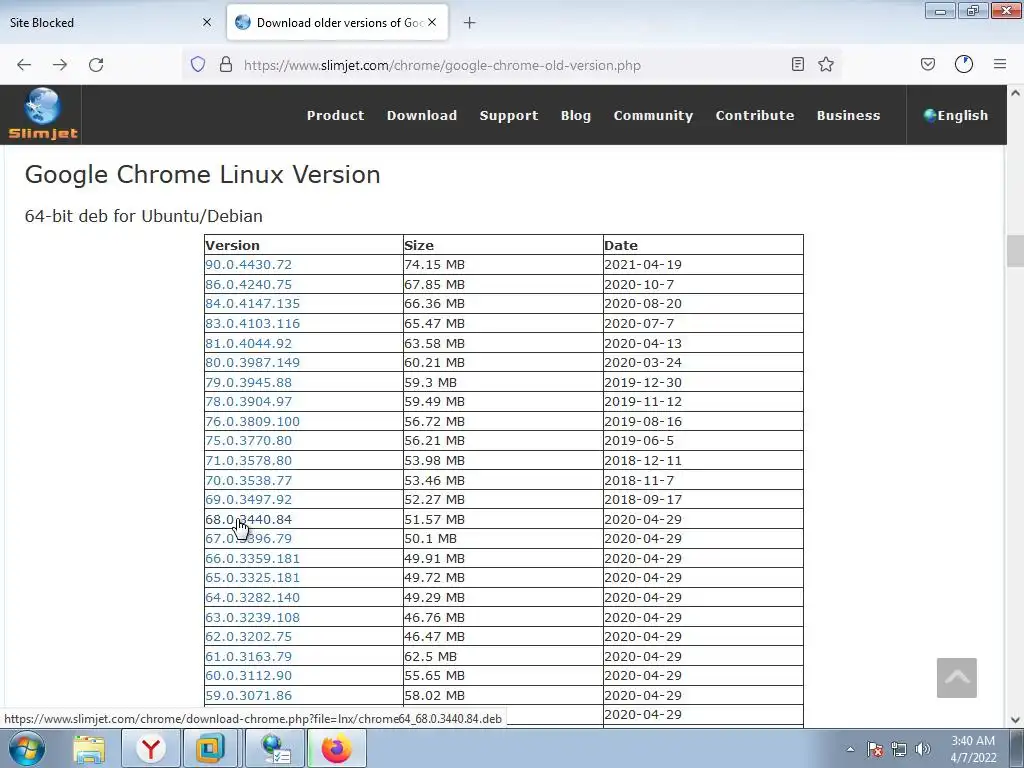Download Chrome version 71.0.3578.80
The width and height of the screenshot is (1024, 768).
[x=248, y=460]
